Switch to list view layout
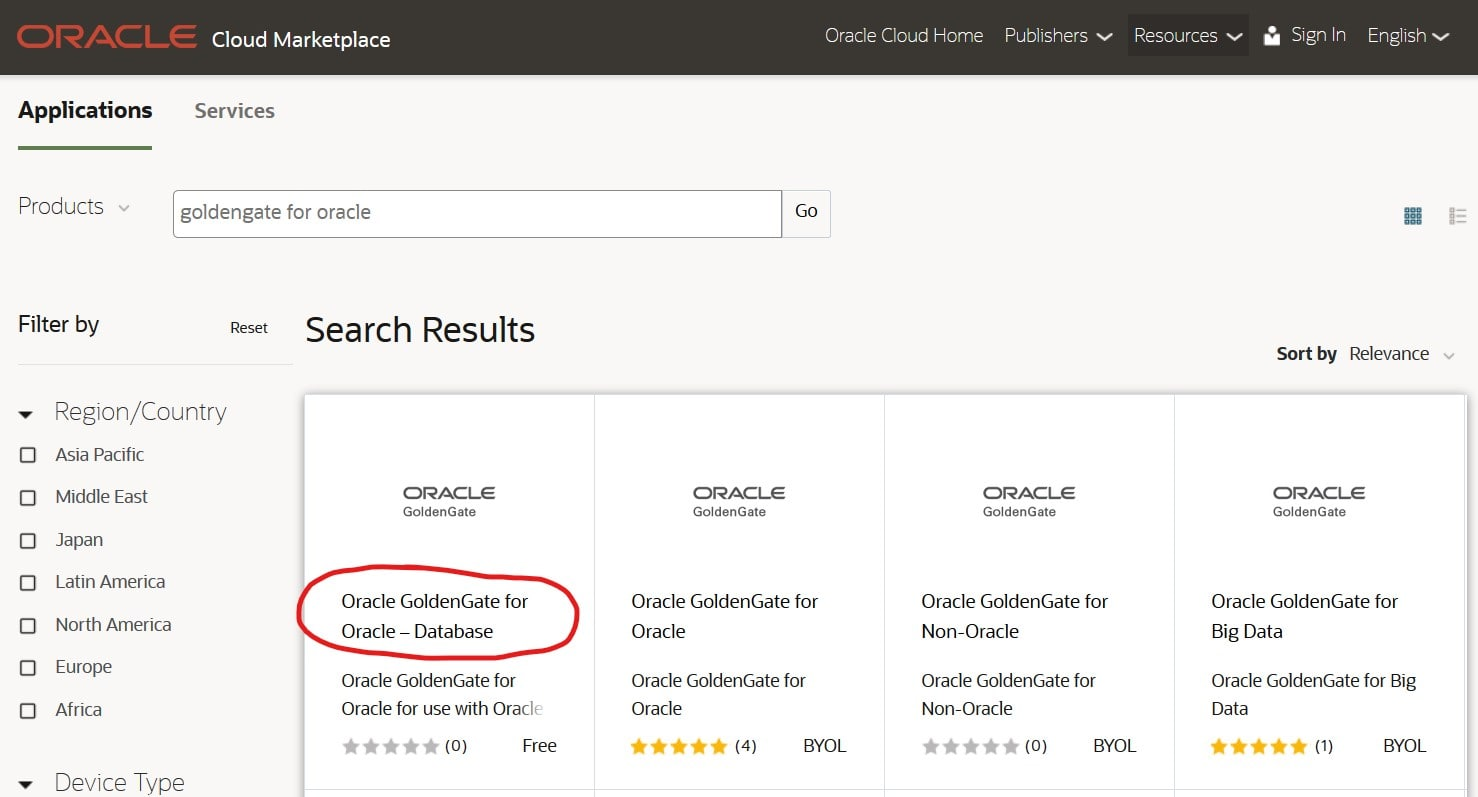The height and width of the screenshot is (797, 1478). point(1457,215)
